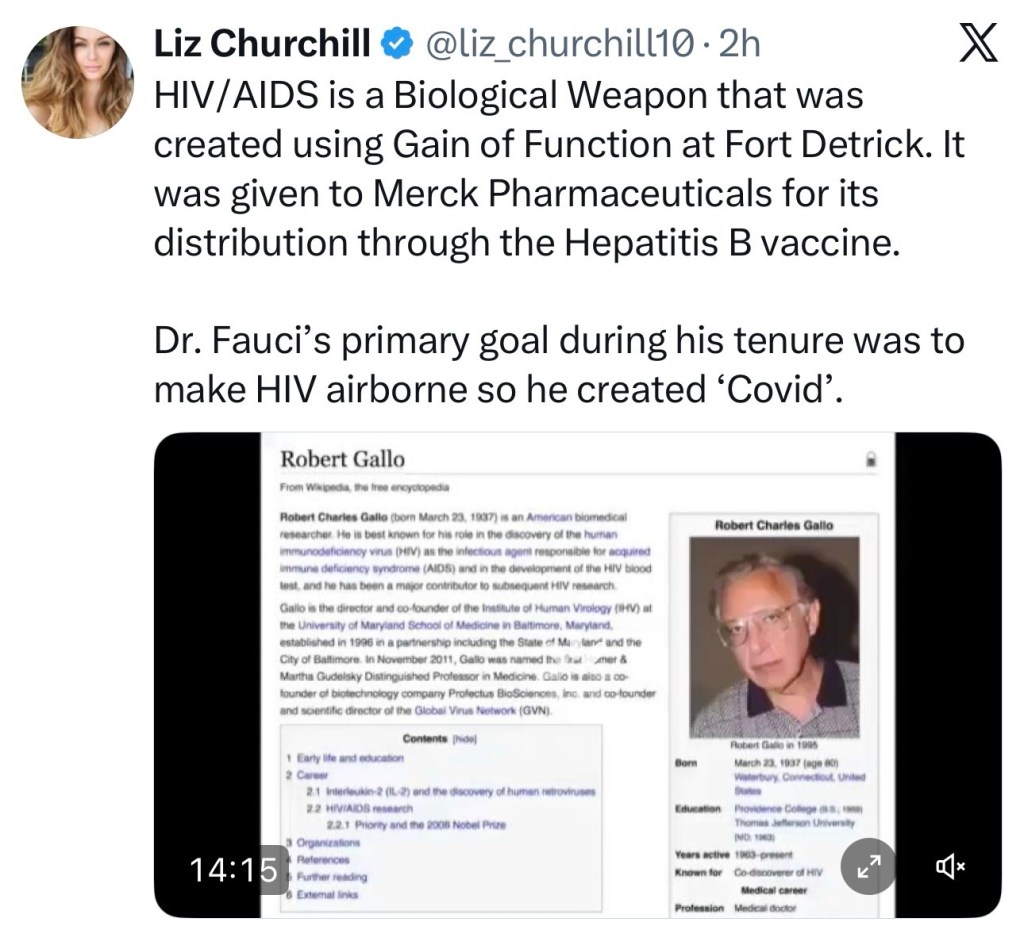Expand the video using the fullscreen icon
The height and width of the screenshot is (941, 1024).
pos(866,868)
